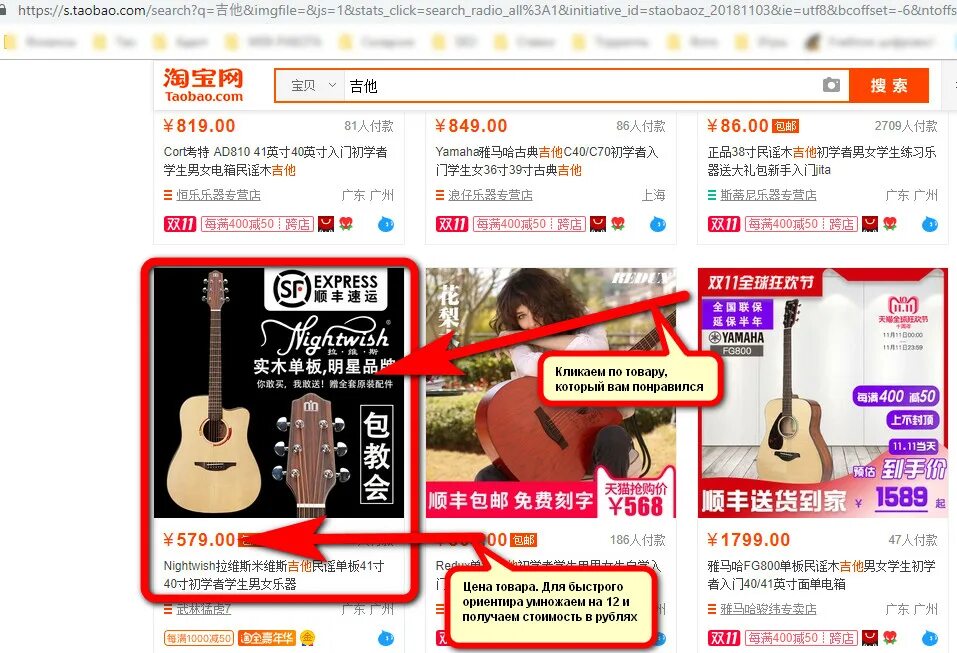Click the 双11 badge under Cort guitar listing
Screen dimensions: 957x653
179,224
